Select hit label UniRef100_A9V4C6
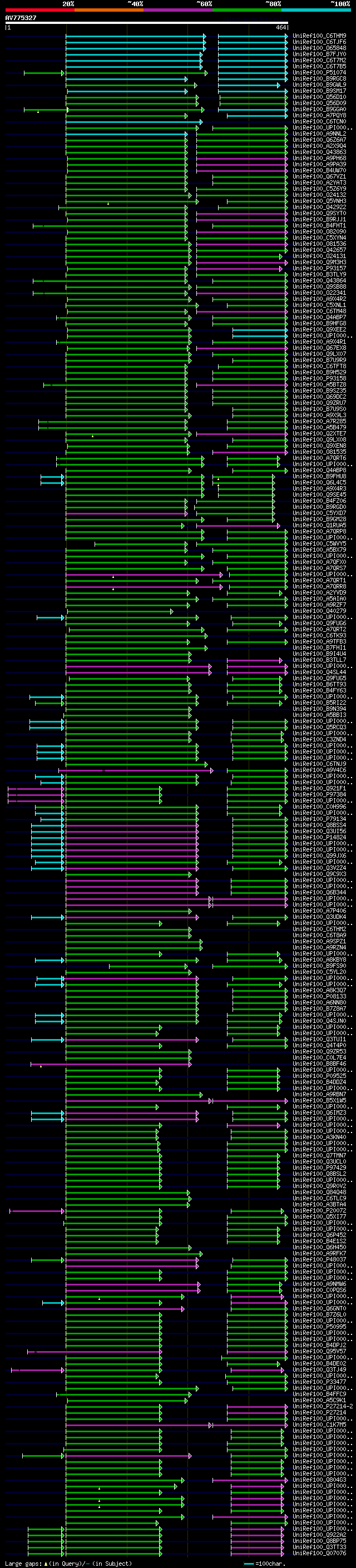 319,770
